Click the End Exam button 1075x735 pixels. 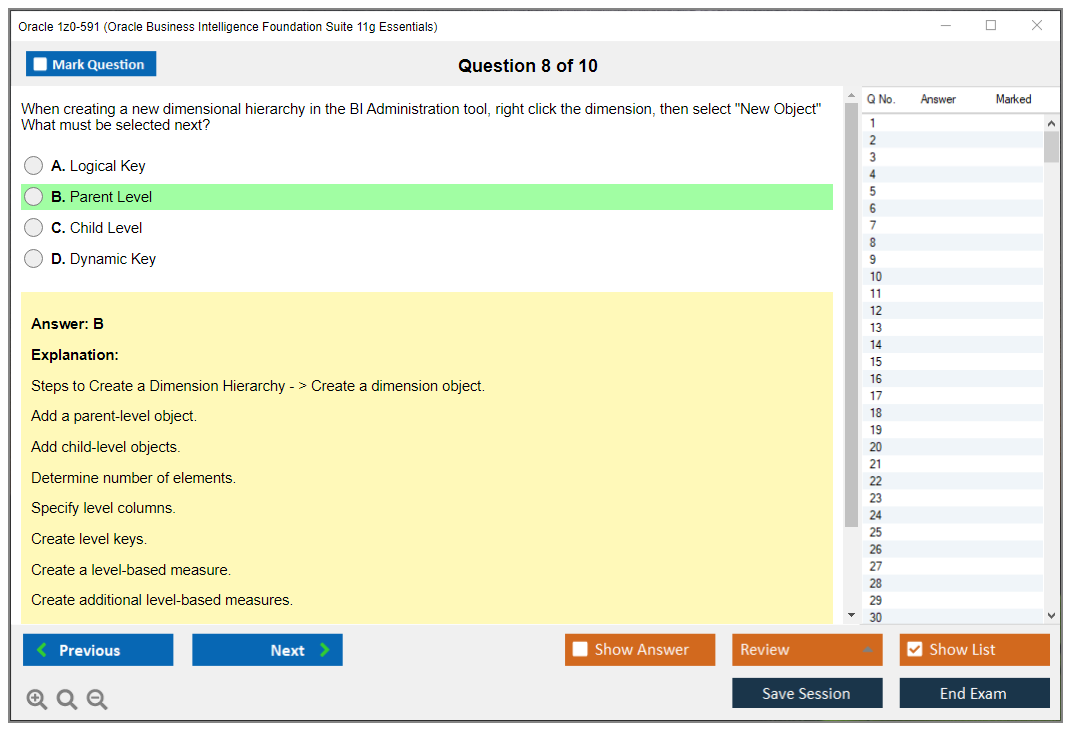[x=974, y=693]
